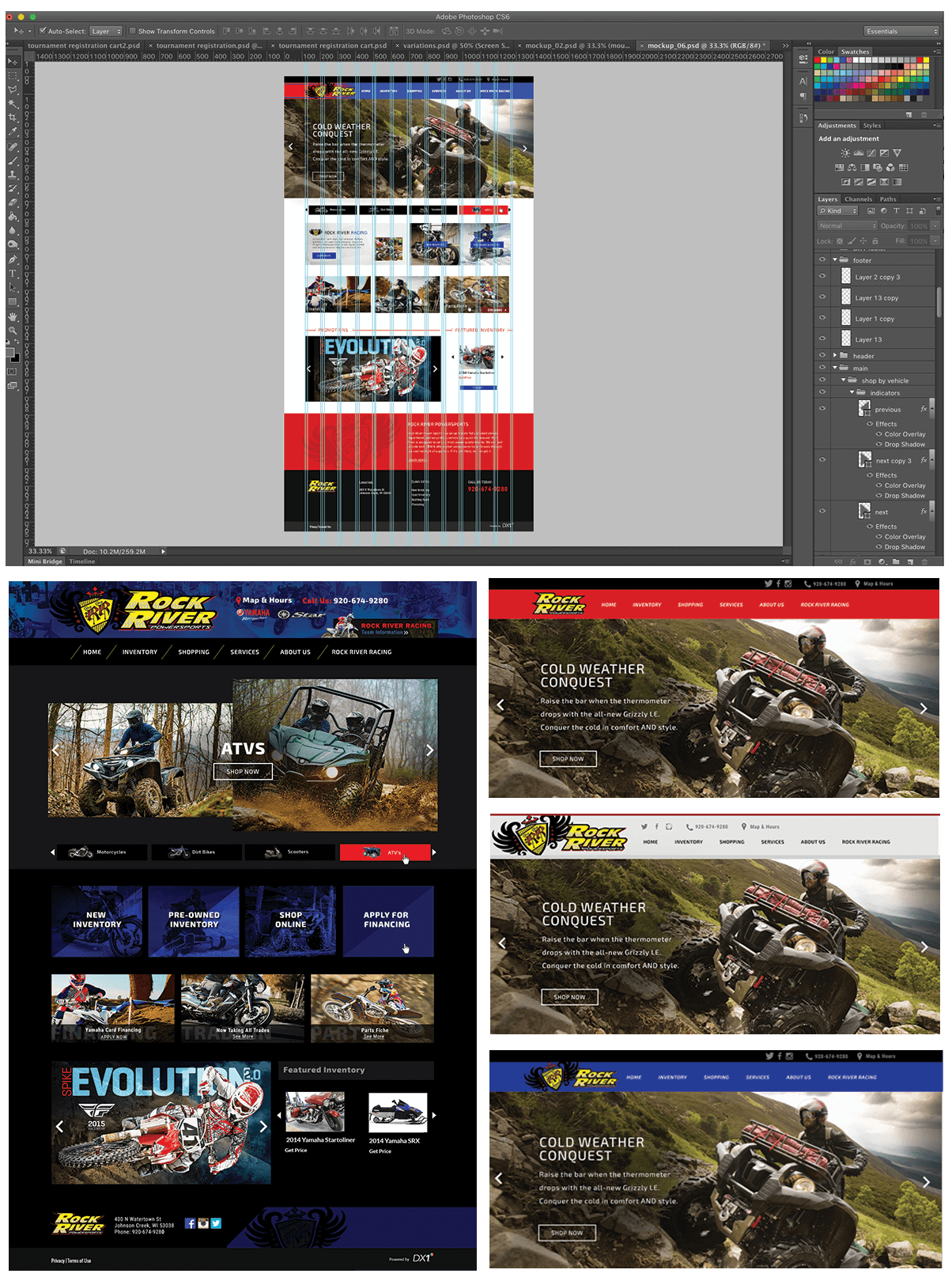The width and height of the screenshot is (952, 1281).
Task: Switch to the Color panel tab
Action: [825, 51]
